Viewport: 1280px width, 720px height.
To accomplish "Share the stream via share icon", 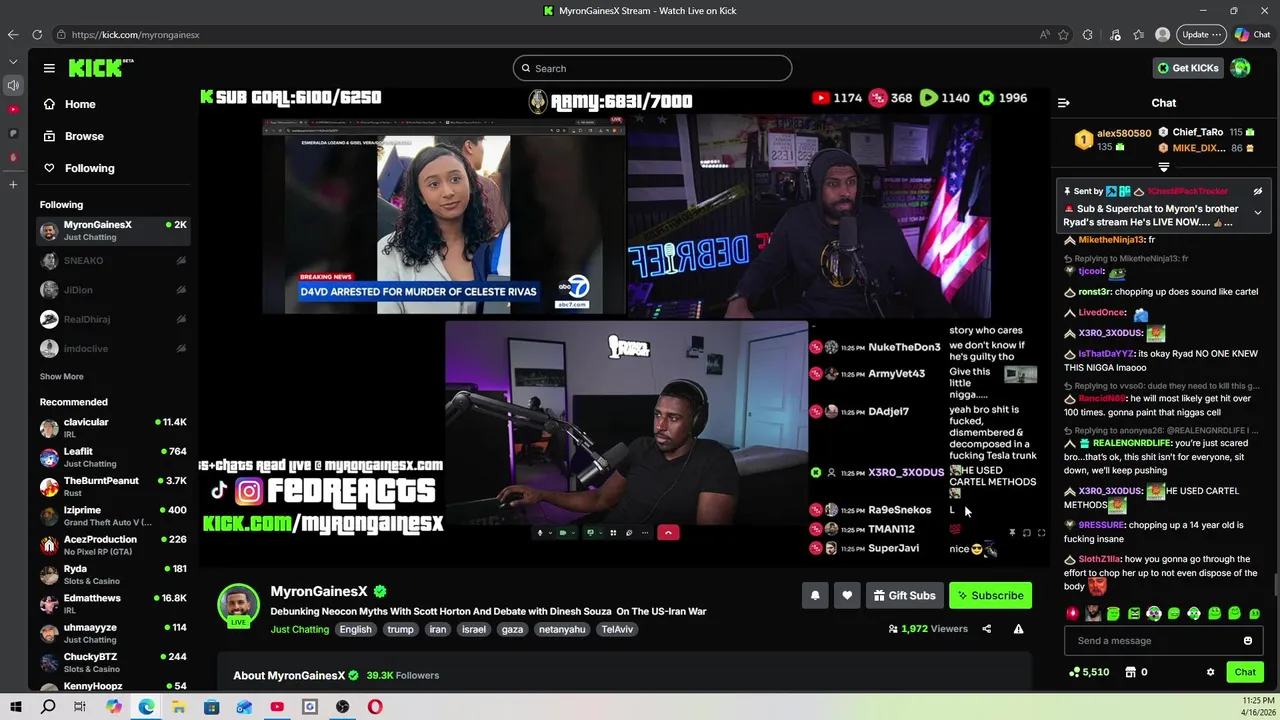I will coord(986,629).
